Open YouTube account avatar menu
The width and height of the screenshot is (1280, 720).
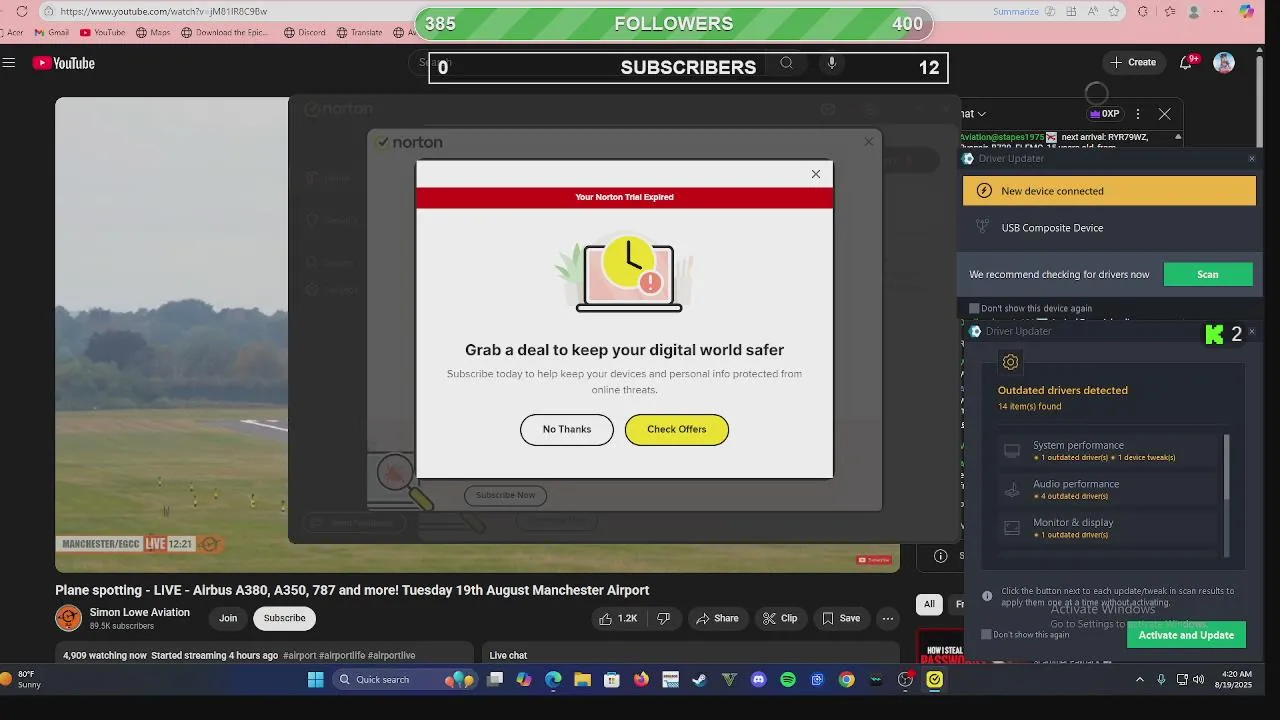pyautogui.click(x=1224, y=62)
